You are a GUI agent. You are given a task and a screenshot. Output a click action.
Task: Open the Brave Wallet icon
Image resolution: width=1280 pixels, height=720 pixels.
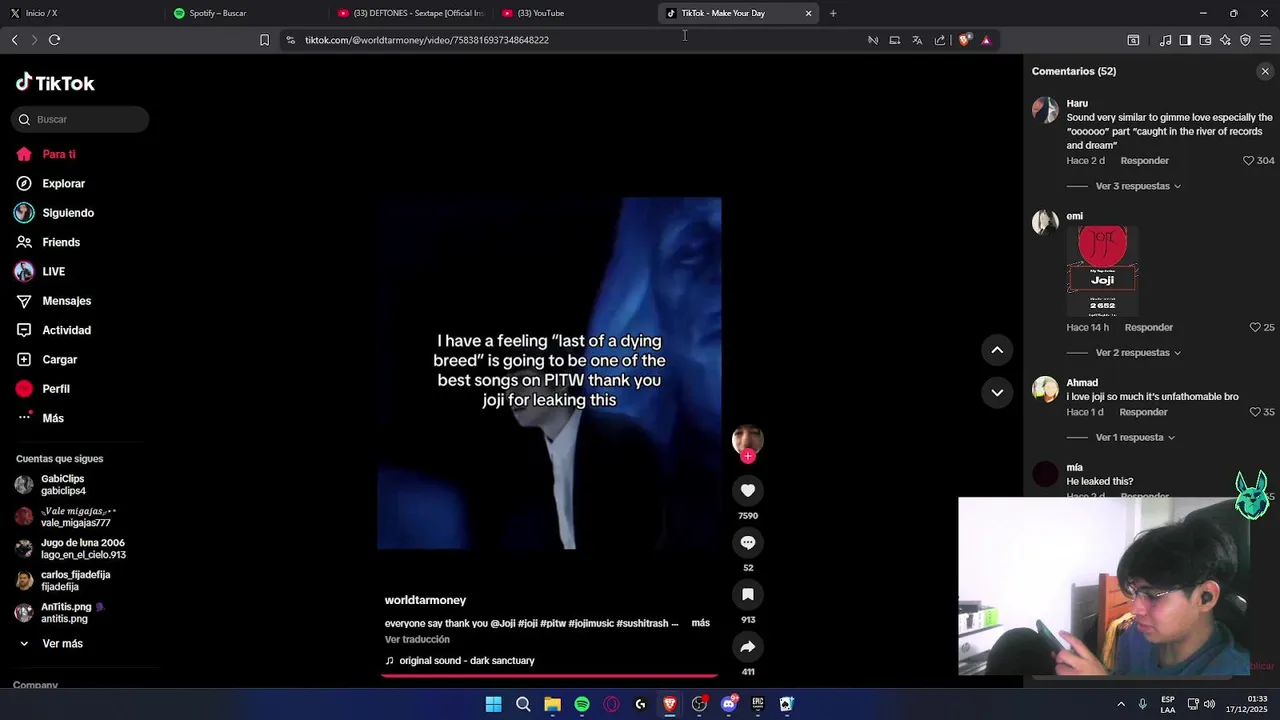tap(1205, 40)
